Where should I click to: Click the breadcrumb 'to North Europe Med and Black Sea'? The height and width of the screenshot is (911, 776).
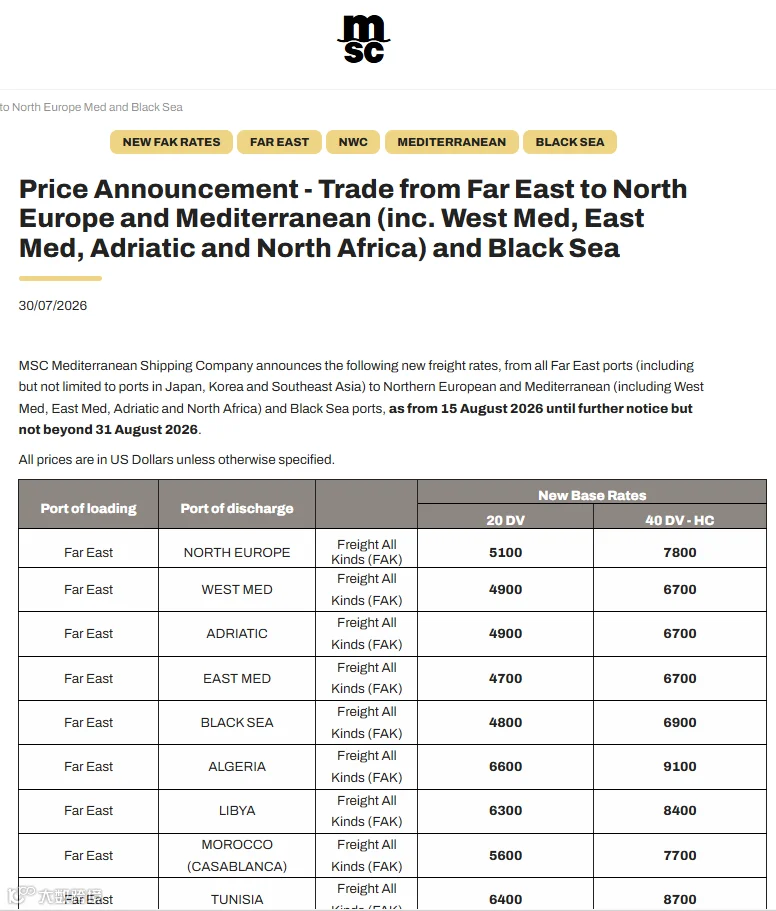(x=91, y=107)
